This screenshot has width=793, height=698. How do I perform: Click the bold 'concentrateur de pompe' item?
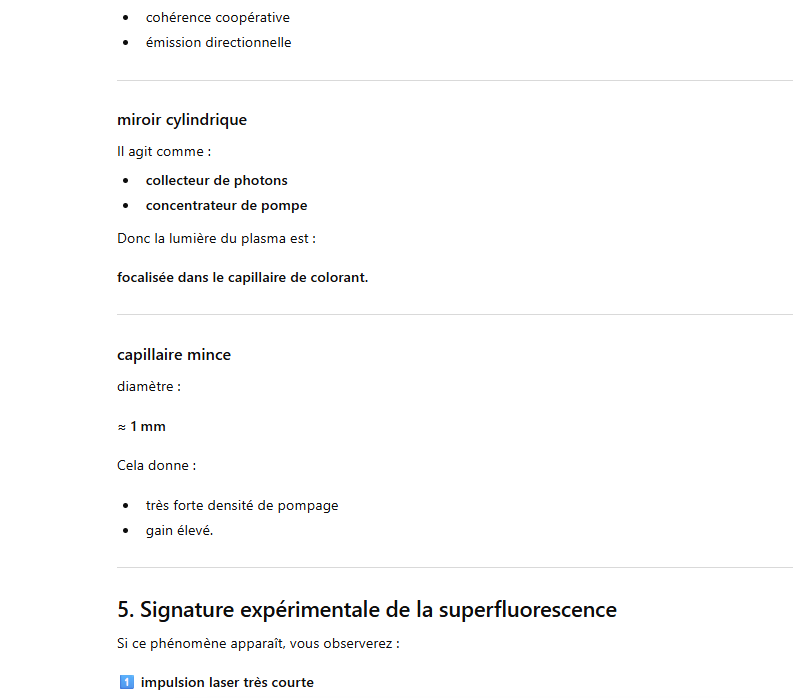(x=226, y=205)
